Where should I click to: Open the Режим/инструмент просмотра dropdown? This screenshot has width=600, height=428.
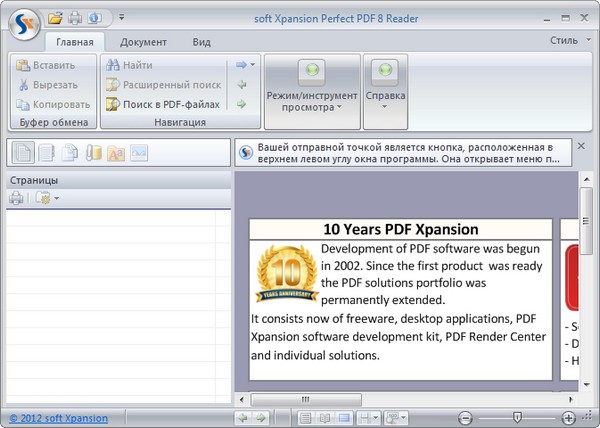pyautogui.click(x=312, y=92)
